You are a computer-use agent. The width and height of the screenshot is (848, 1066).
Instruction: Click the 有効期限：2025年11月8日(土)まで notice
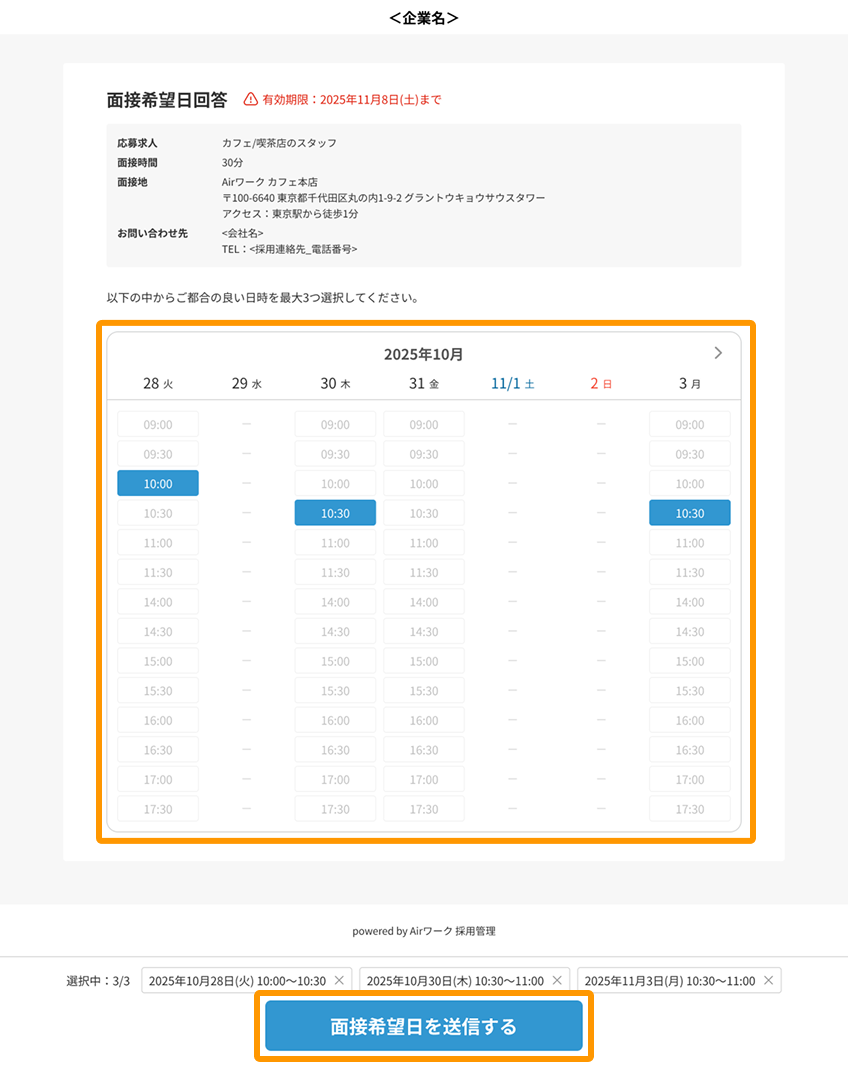352,99
